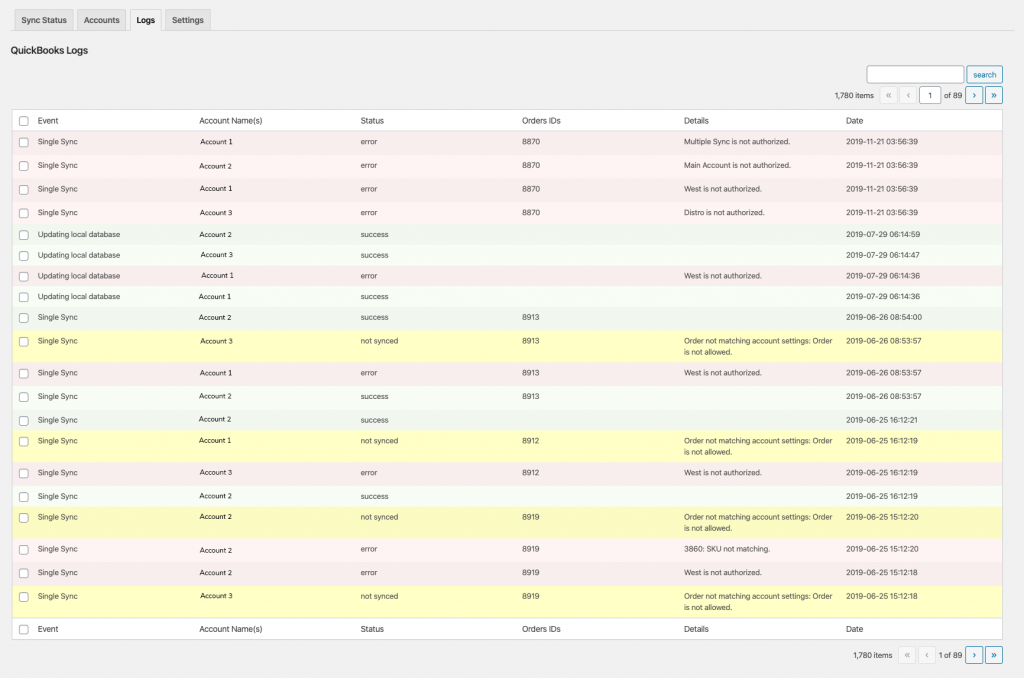This screenshot has width=1024, height=678.
Task: Open the Sync Status tab
Action: 44,20
